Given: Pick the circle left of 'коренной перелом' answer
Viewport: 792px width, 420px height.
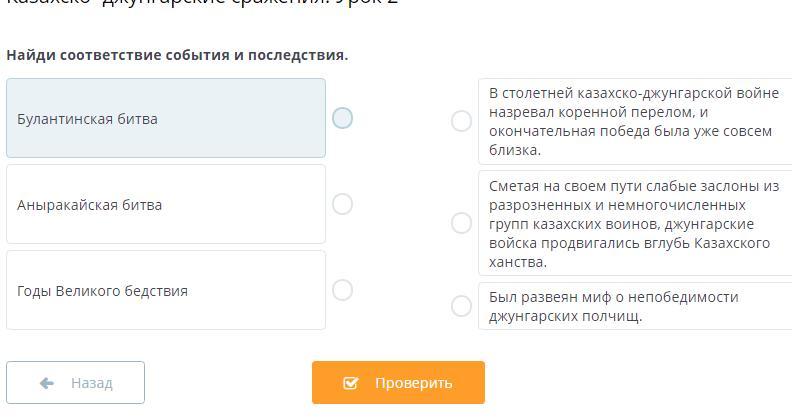Looking at the screenshot, I should point(461,121).
